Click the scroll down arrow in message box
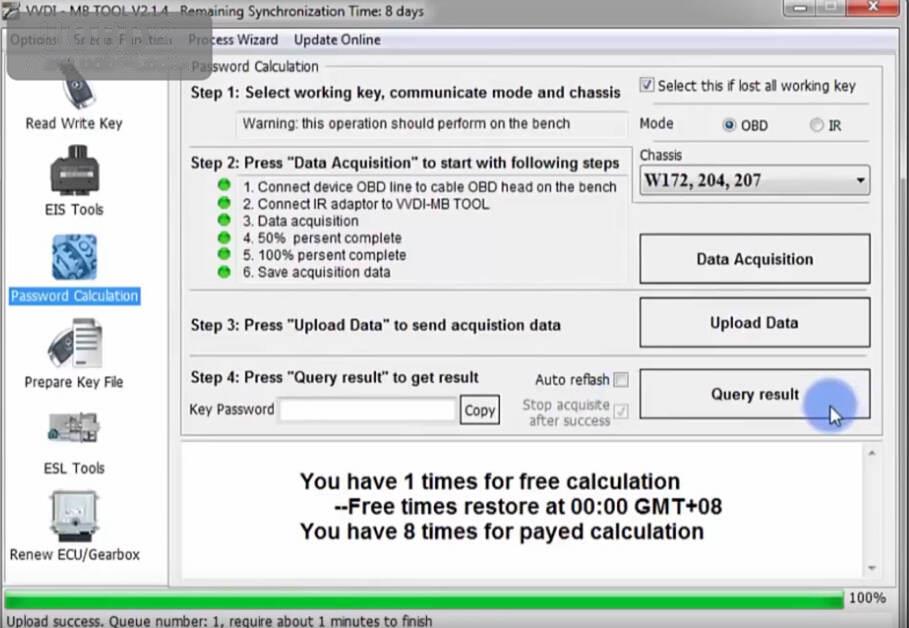 (x=872, y=568)
